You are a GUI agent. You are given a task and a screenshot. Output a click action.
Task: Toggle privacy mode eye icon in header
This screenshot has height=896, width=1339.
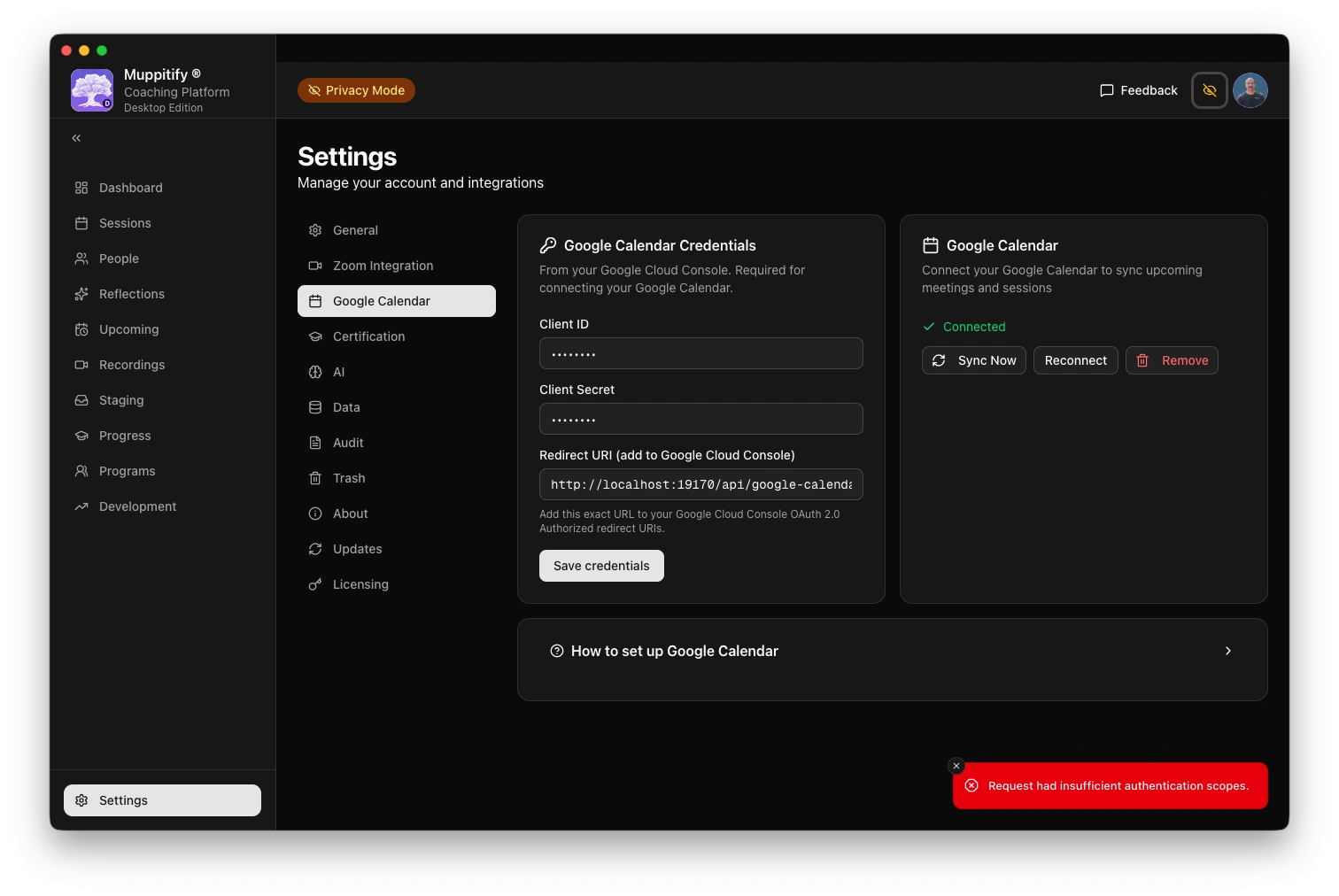(x=1209, y=90)
